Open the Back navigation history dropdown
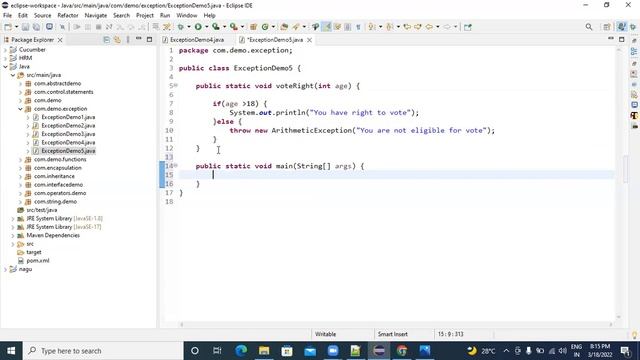The width and height of the screenshot is (640, 360). coord(438,27)
